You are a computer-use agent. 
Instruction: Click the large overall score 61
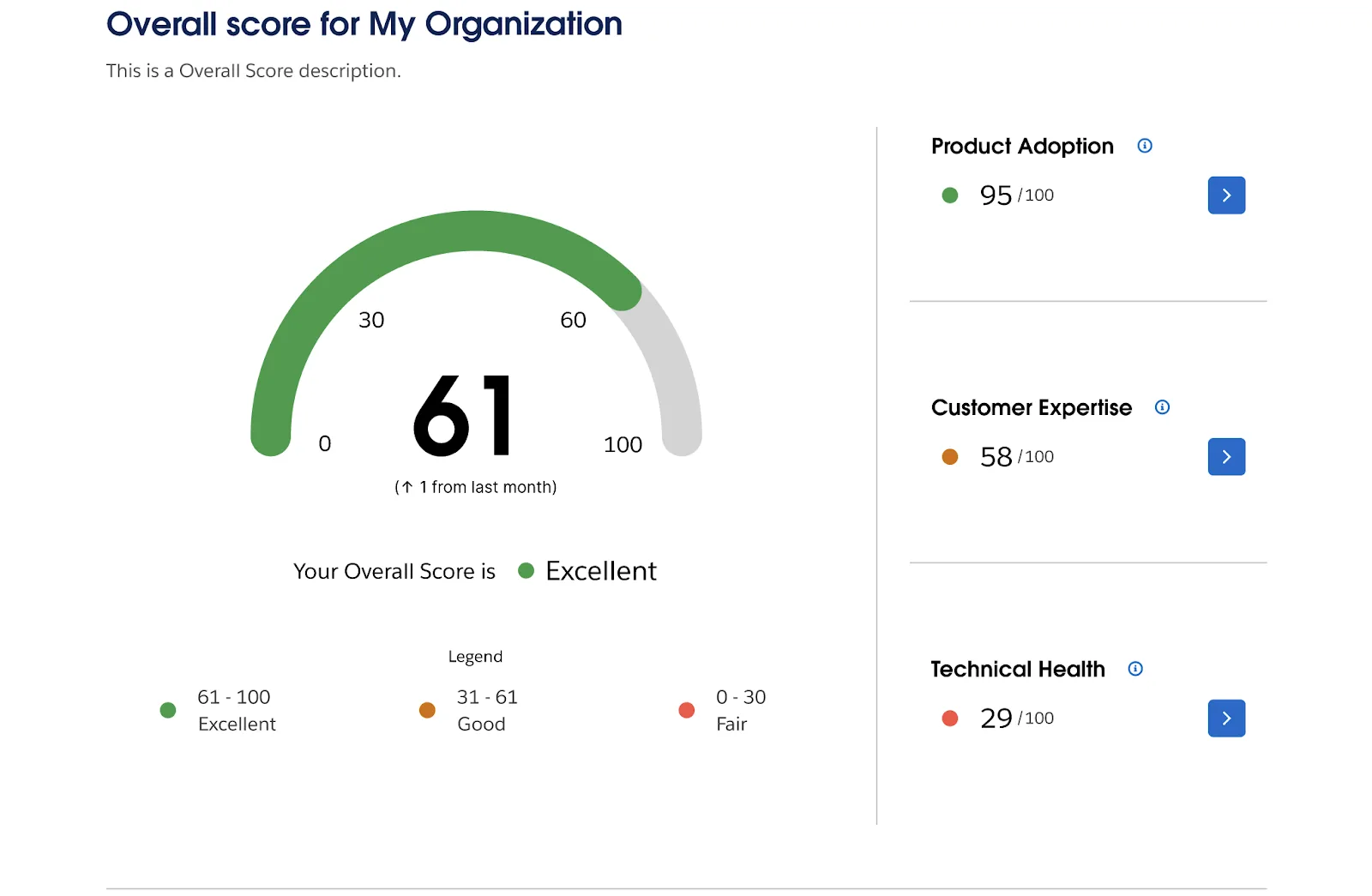pos(464,417)
